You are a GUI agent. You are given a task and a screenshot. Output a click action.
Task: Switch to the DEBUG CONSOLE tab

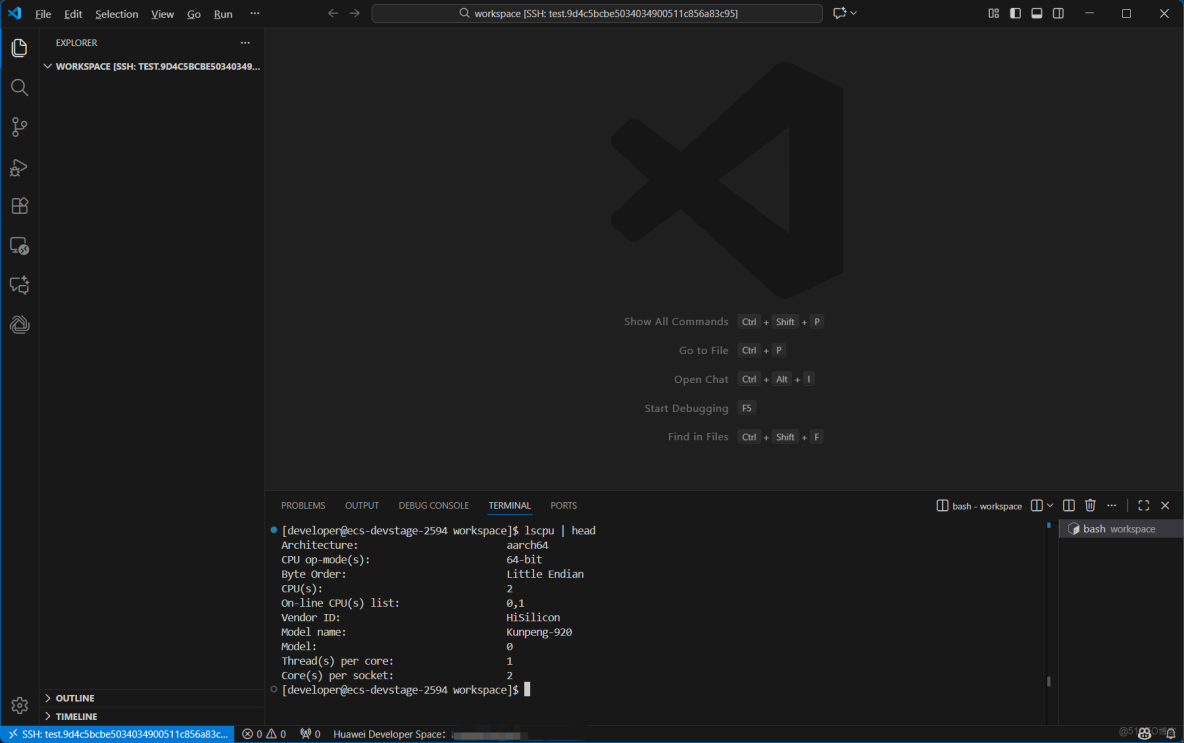pos(433,506)
